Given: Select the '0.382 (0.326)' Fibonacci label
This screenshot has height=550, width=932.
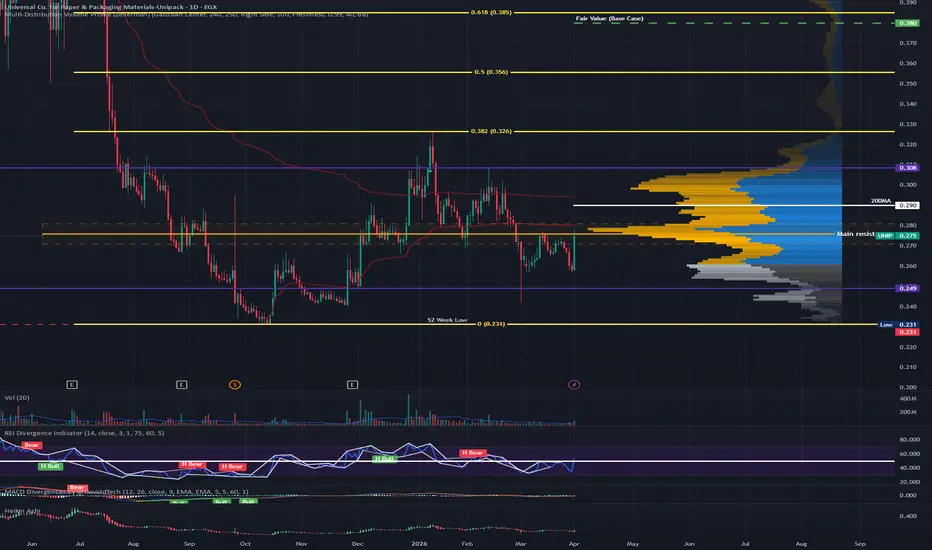Looking at the screenshot, I should click(x=491, y=131).
